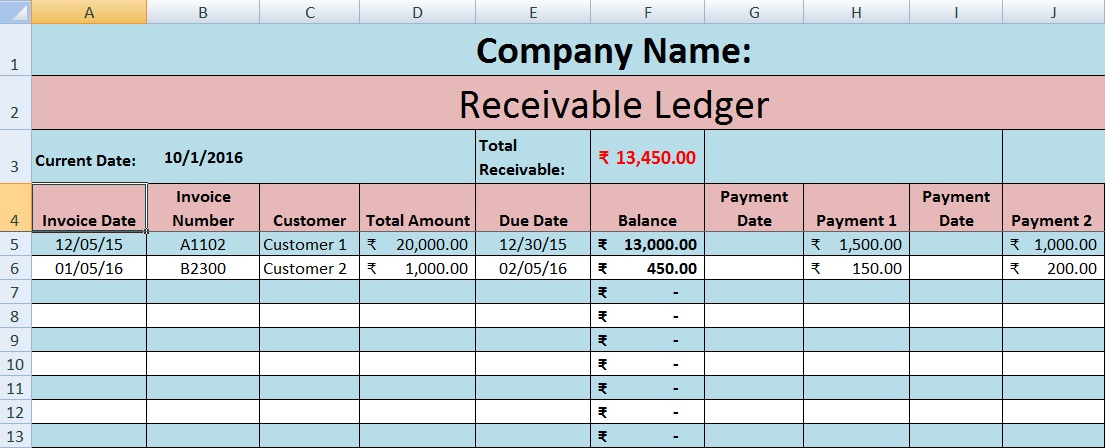Click the 'Receivable Ledger' heading cell
The image size is (1105, 448).
[x=568, y=103]
